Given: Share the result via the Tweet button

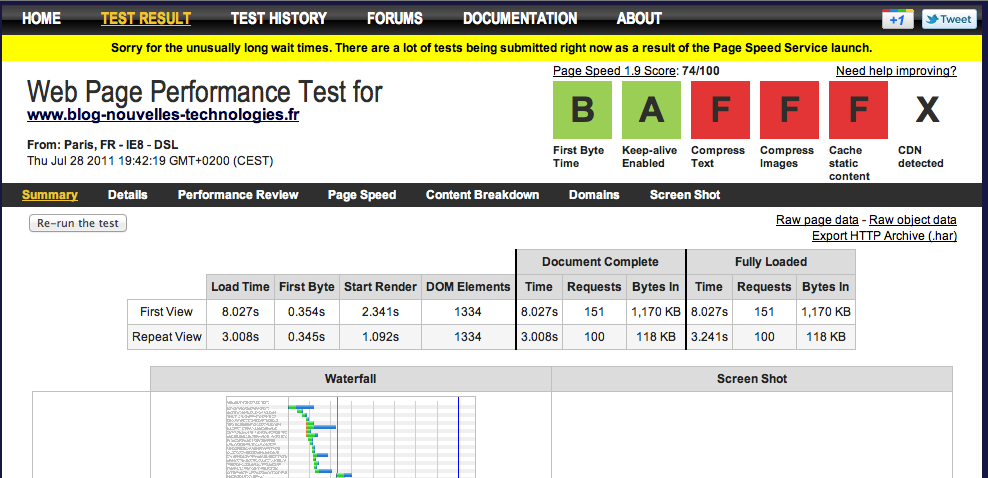Looking at the screenshot, I should pyautogui.click(x=948, y=19).
